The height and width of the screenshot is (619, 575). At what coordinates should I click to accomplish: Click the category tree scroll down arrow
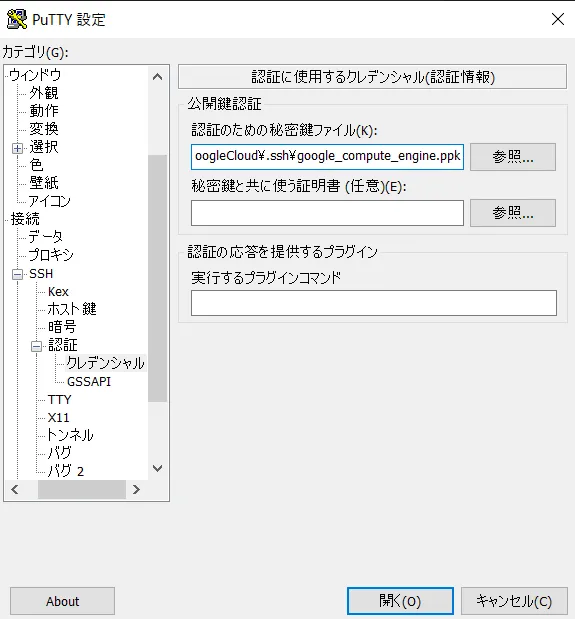[x=157, y=468]
